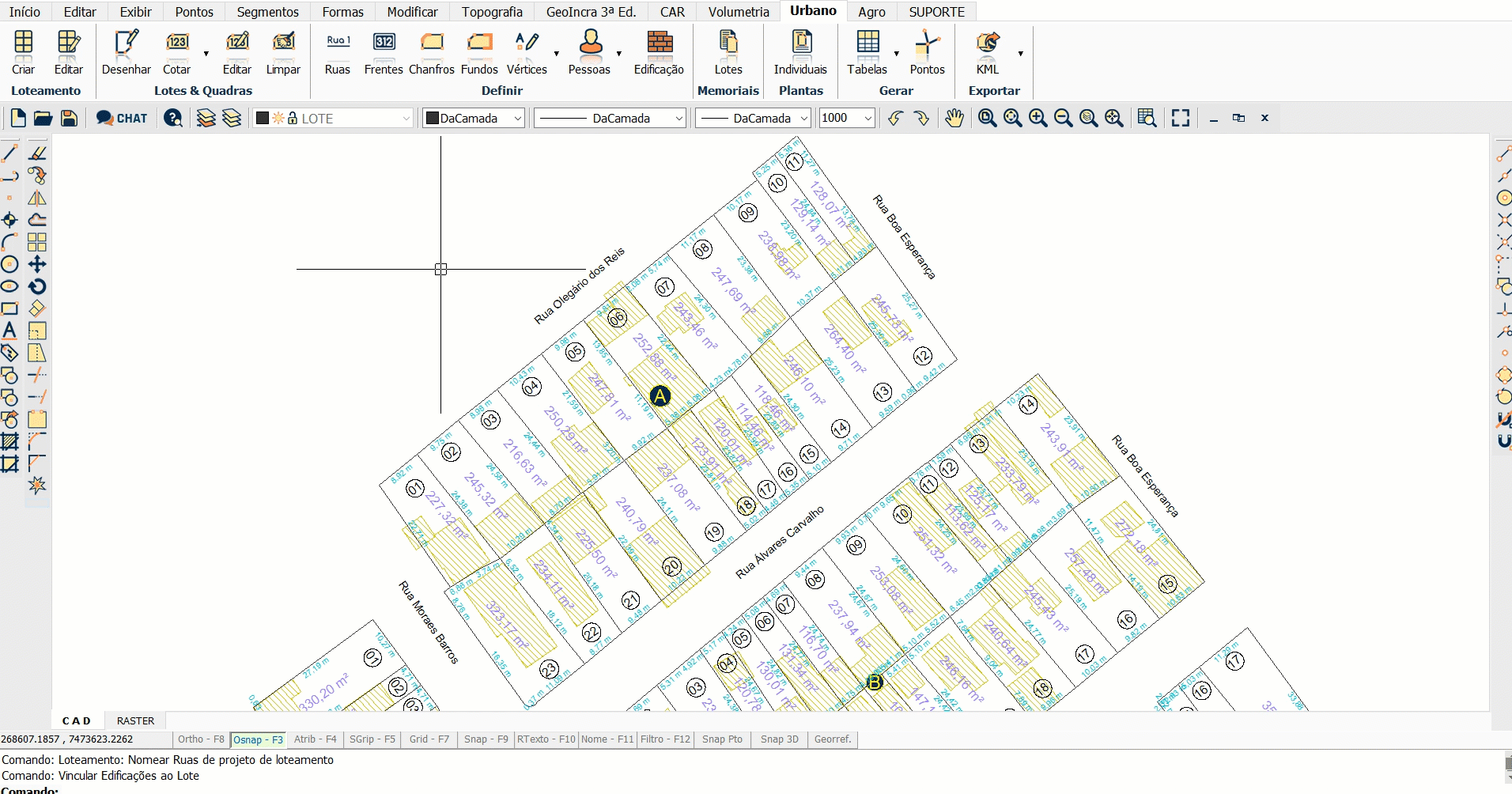Viewport: 1512px width, 794px height.
Task: Toggle Ortho - F8 mode
Action: click(x=201, y=739)
